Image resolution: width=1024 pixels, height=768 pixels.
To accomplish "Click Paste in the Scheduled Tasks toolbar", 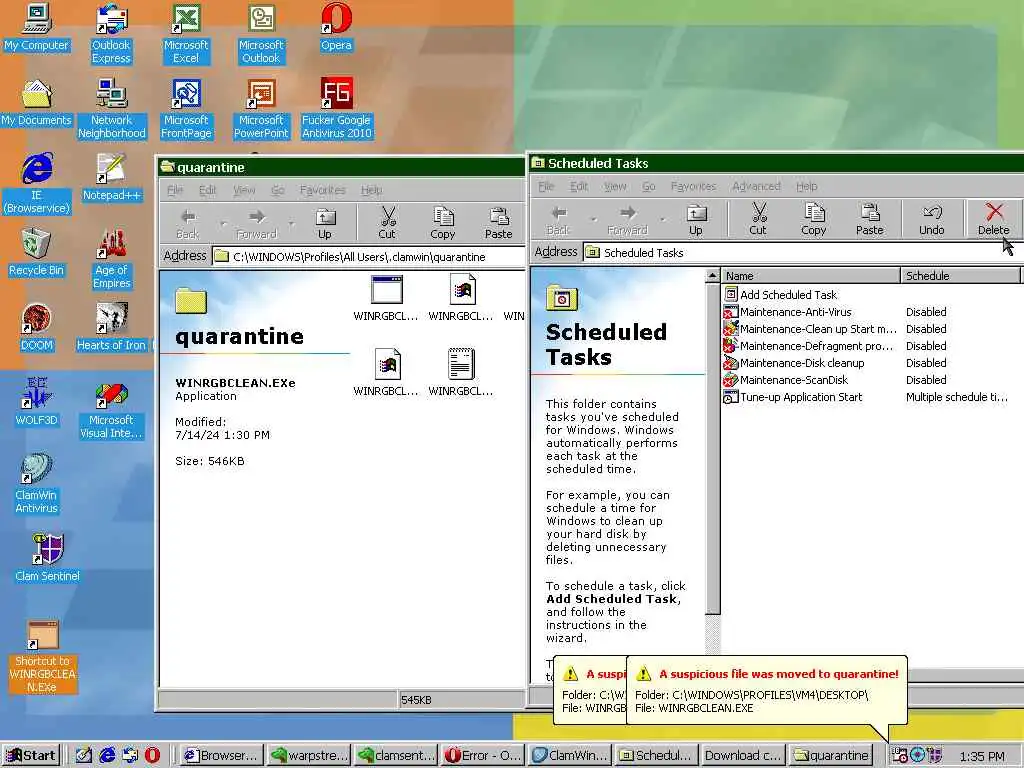I will pyautogui.click(x=869, y=219).
